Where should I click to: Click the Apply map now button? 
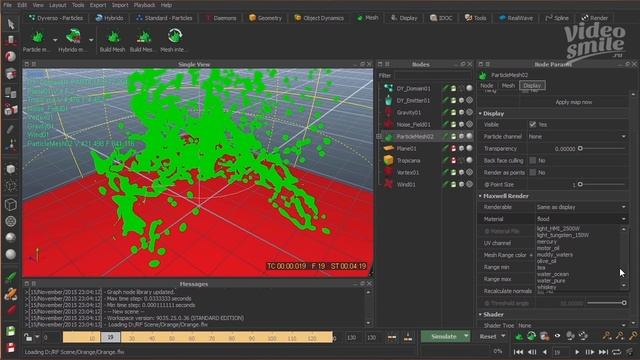573,102
